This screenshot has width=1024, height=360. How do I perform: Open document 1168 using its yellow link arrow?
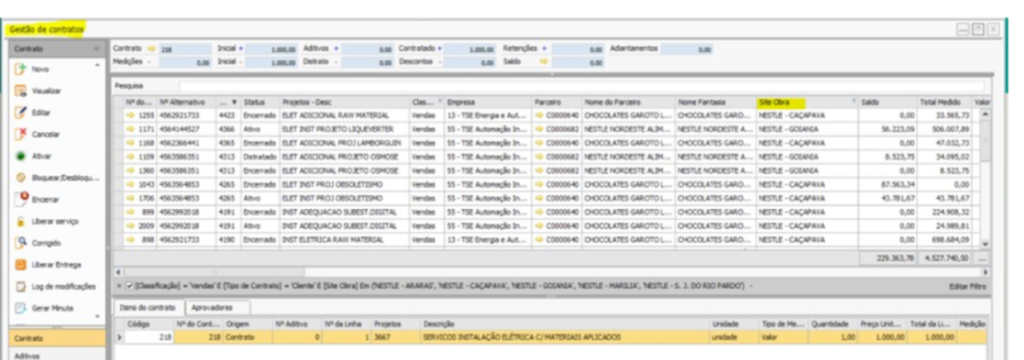point(130,142)
